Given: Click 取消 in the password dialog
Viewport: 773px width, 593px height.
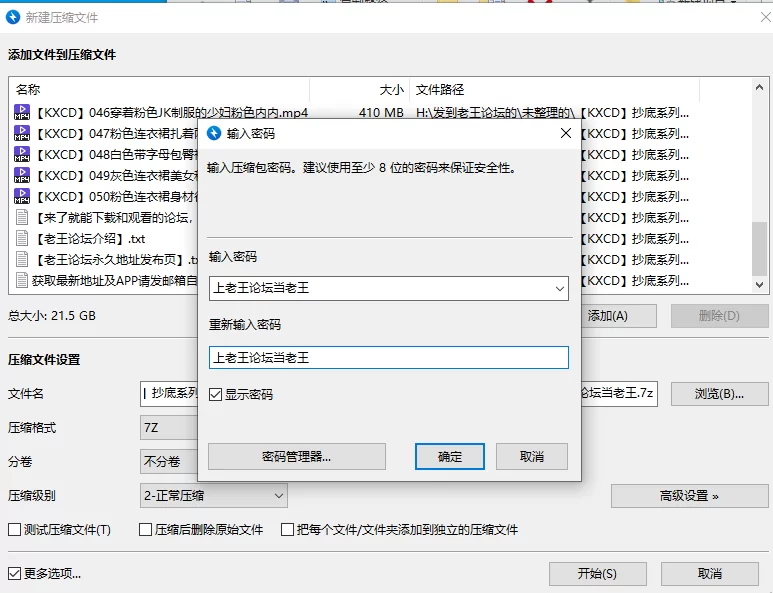Looking at the screenshot, I should point(531,456).
